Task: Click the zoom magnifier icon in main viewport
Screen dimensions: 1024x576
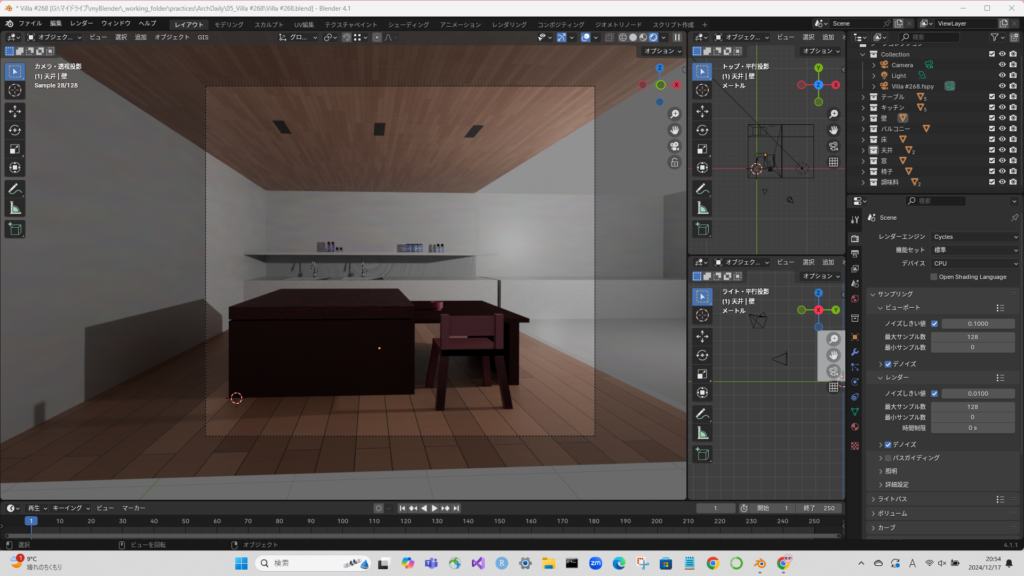Action: tap(675, 114)
